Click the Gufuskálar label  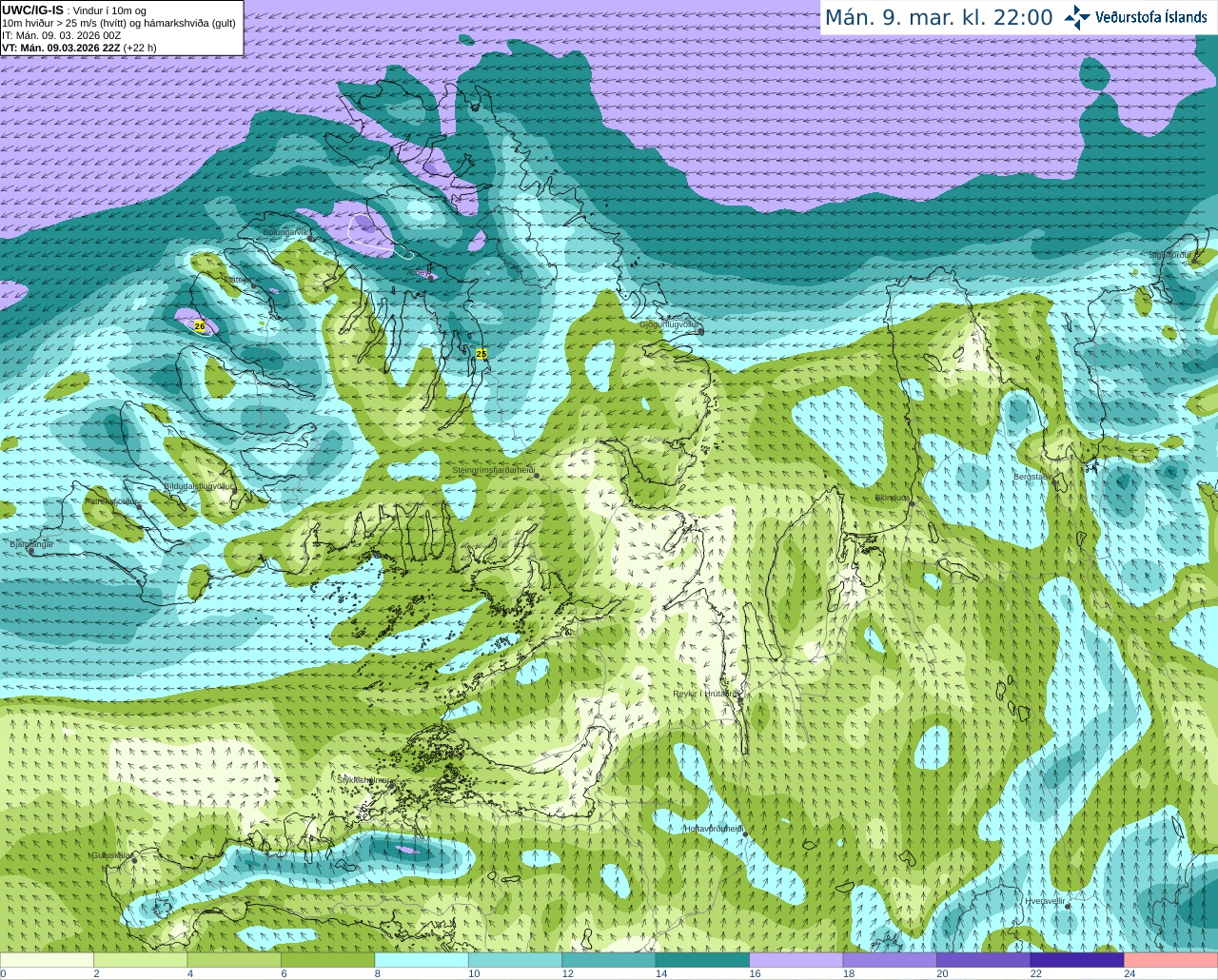(x=111, y=855)
